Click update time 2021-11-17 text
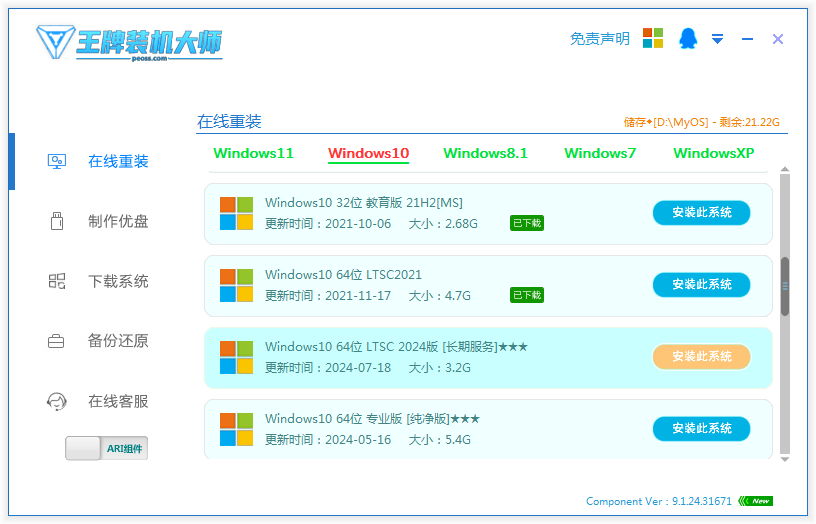The width and height of the screenshot is (816, 524). tap(328, 296)
